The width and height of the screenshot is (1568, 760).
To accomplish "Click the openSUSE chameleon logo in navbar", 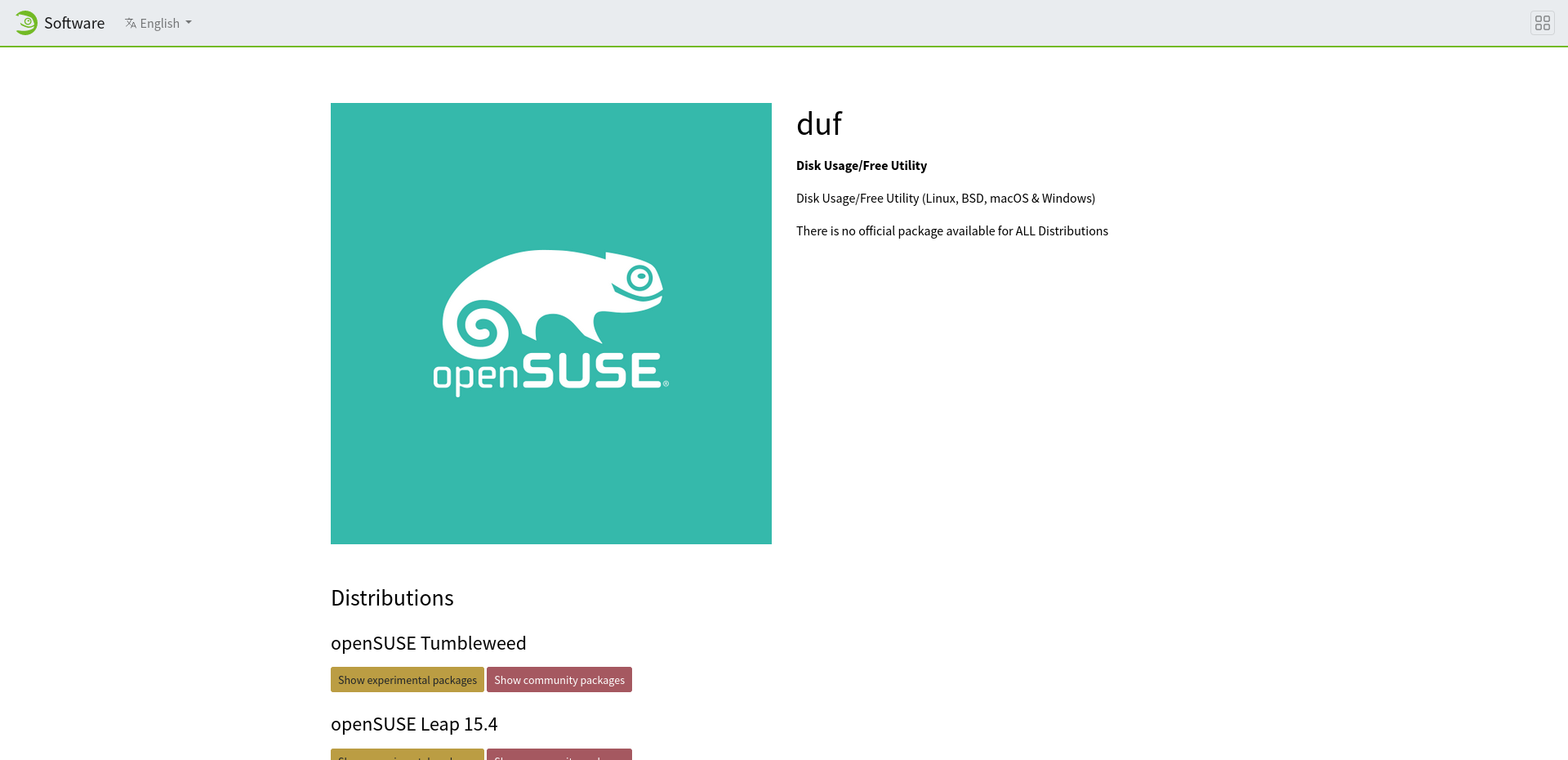I will [26, 23].
